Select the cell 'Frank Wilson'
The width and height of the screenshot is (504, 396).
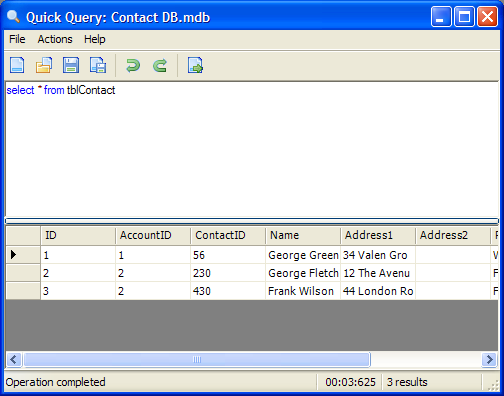coord(303,291)
